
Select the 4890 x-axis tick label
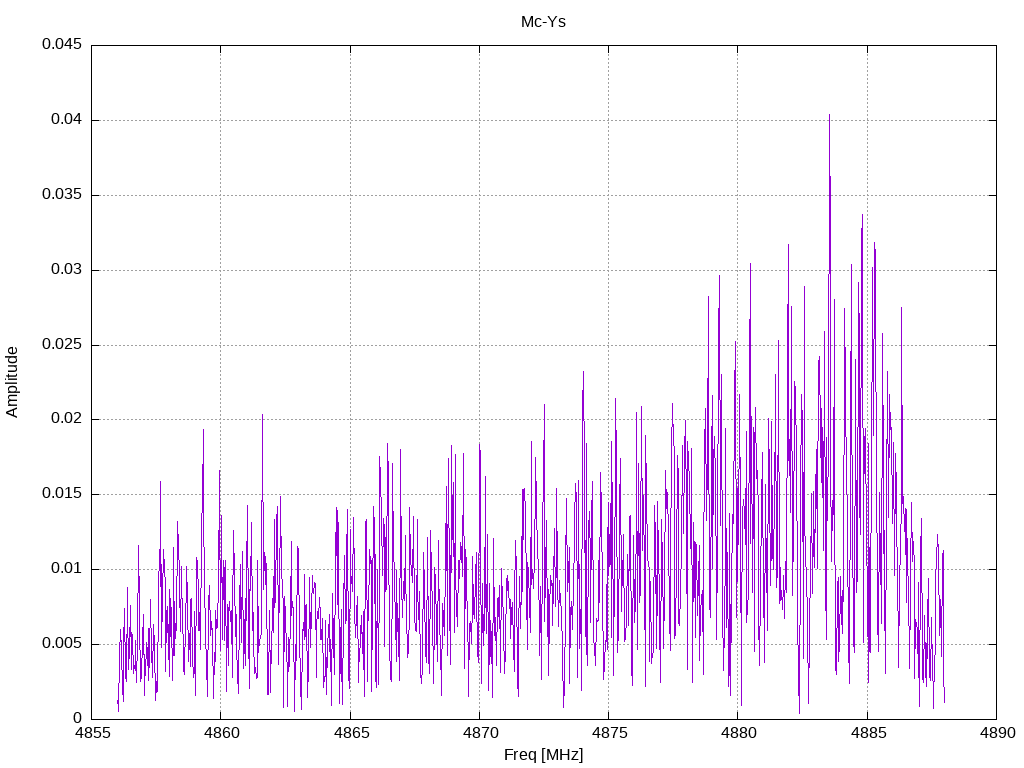click(996, 734)
